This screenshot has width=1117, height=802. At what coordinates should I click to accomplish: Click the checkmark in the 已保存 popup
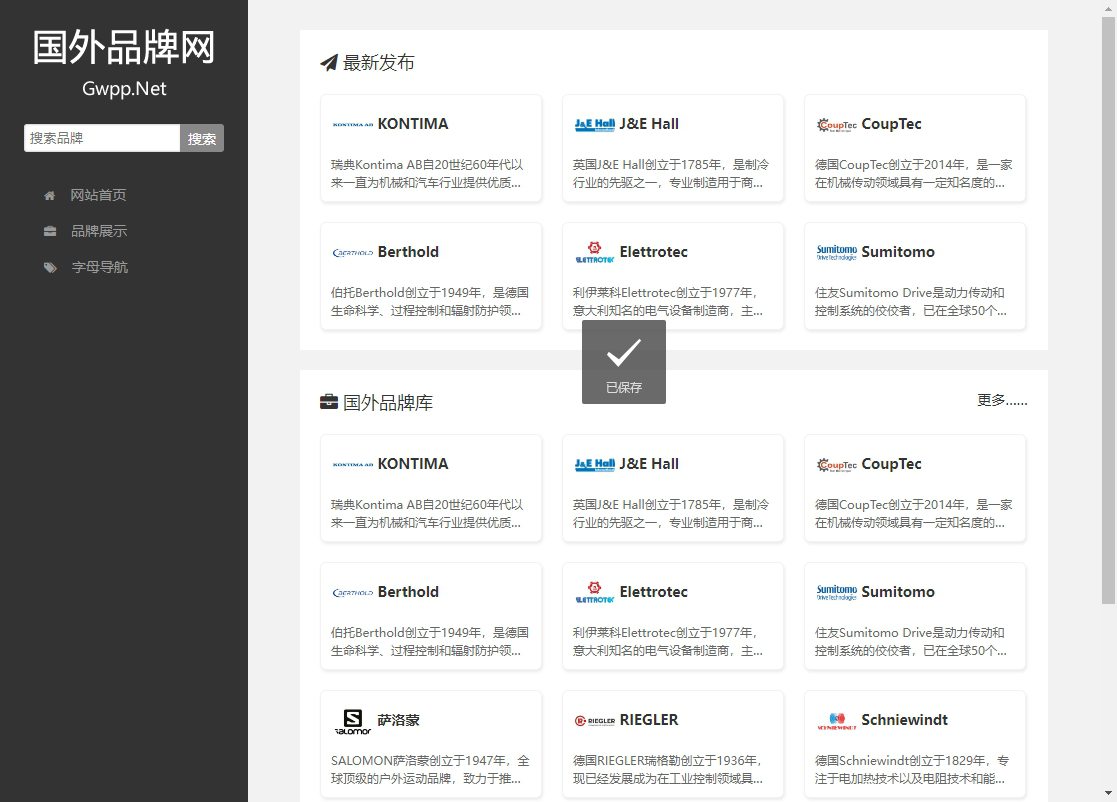click(x=624, y=353)
